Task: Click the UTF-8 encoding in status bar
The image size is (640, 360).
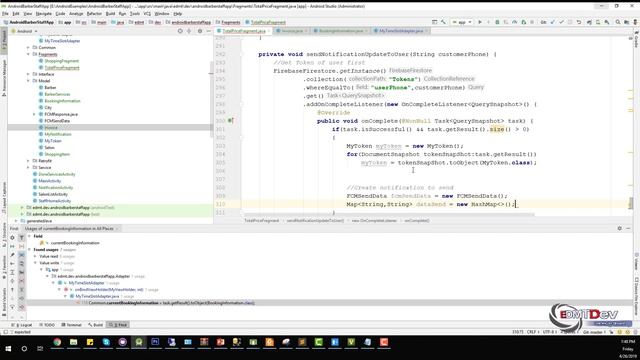Action: 549,332
